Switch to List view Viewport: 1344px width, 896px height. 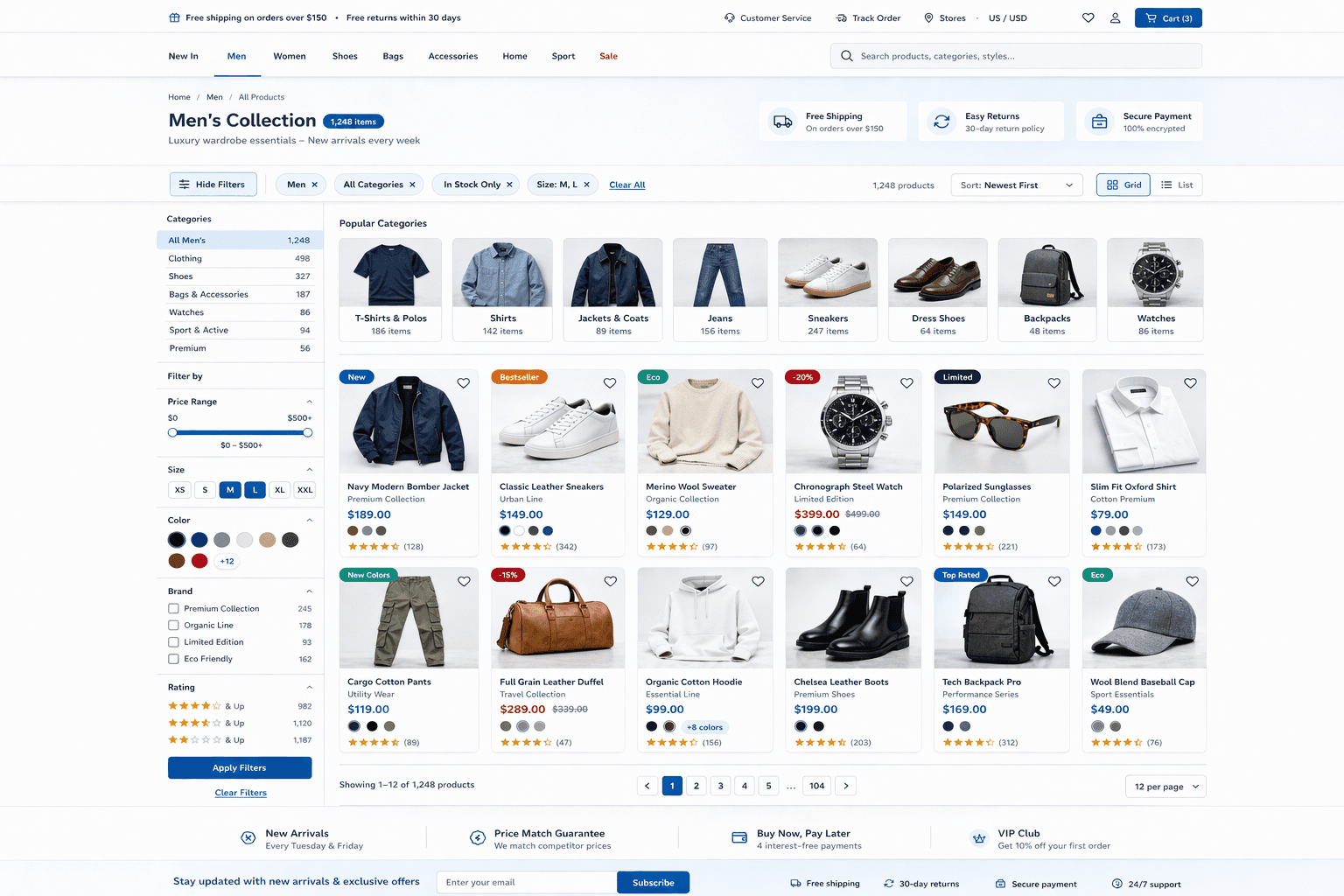(x=1176, y=185)
